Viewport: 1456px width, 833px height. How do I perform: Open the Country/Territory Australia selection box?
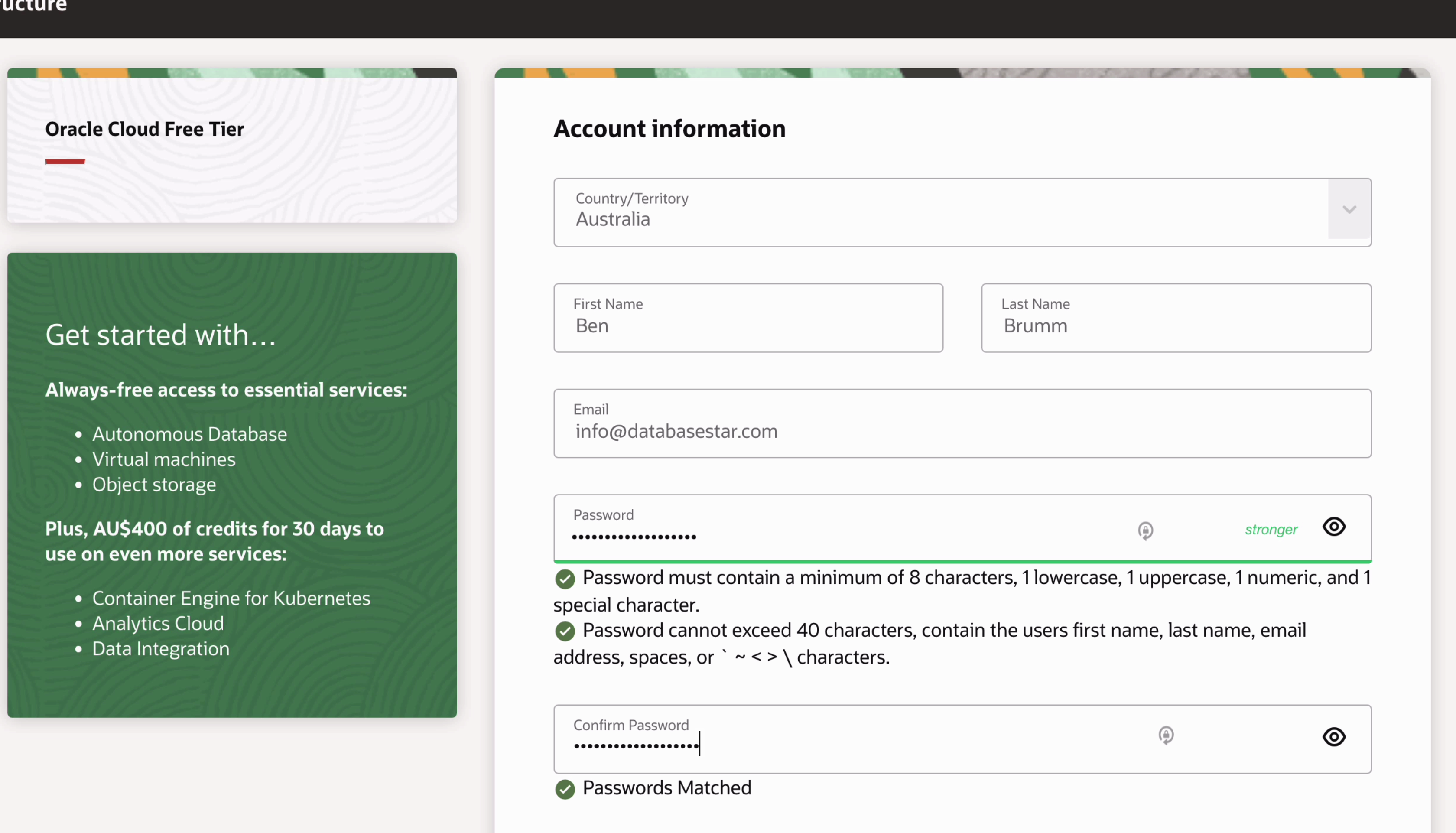coord(938,213)
